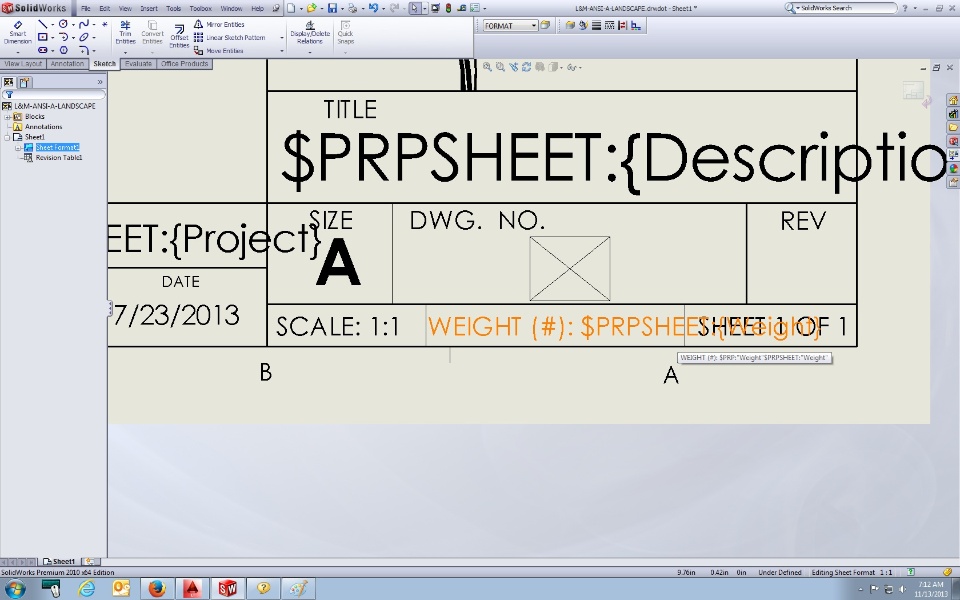960x600 pixels.
Task: Click the Rebuild traffic light icon
Action: click(448, 8)
